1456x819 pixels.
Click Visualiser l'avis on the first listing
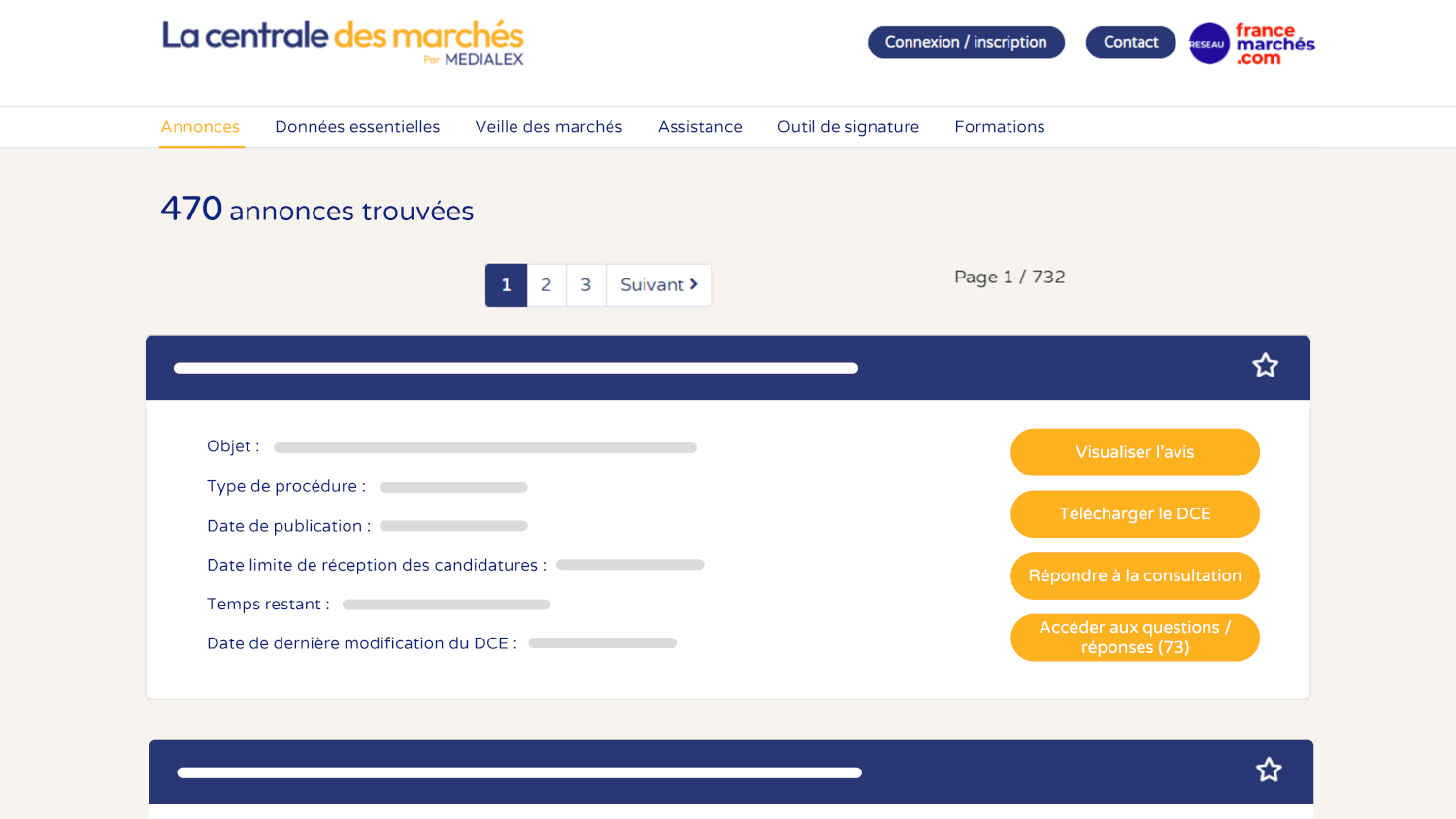click(x=1135, y=452)
